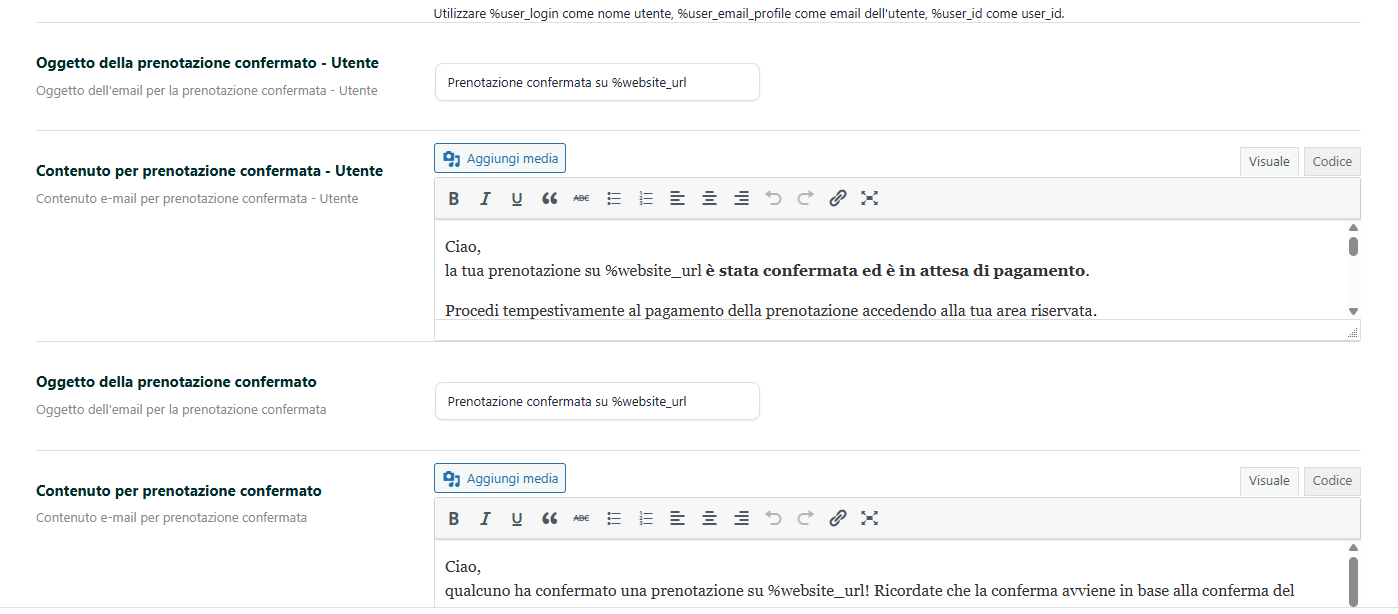Focus the Oggetto prenotazione confermato - Utente field

tap(597, 82)
